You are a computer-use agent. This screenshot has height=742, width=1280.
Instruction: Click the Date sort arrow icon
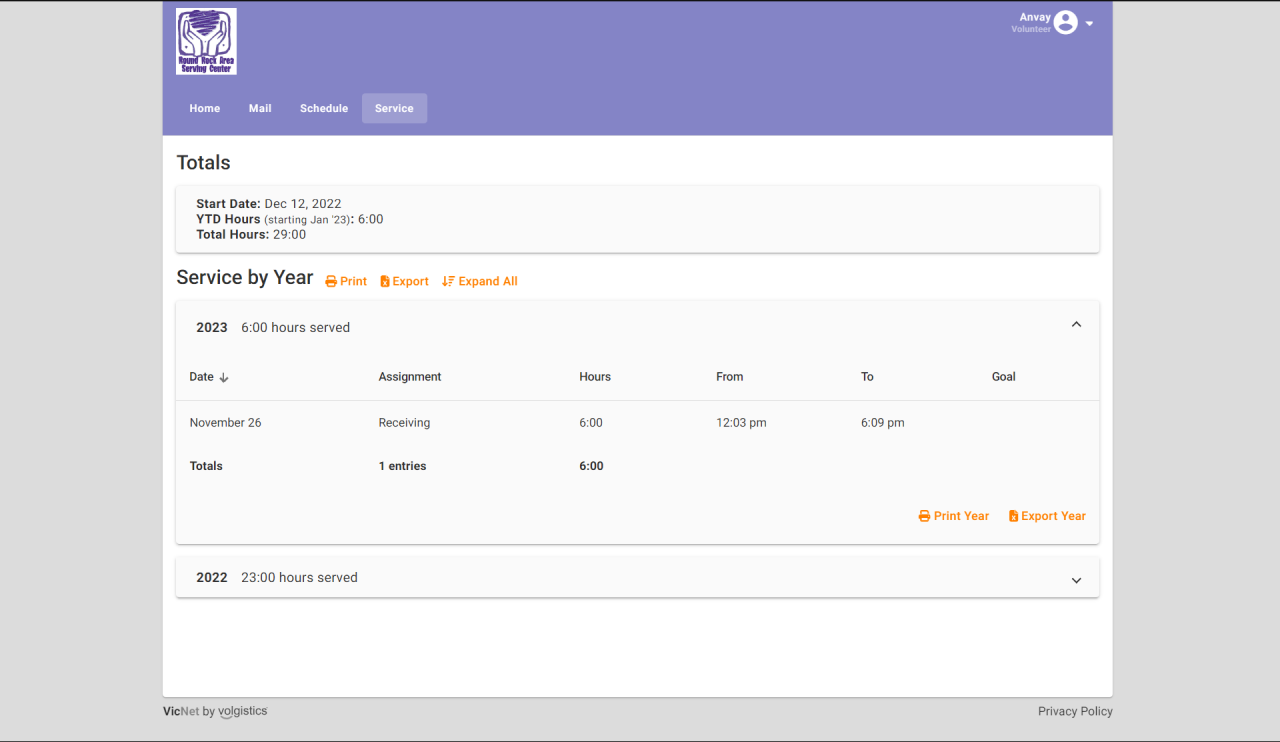coord(224,378)
